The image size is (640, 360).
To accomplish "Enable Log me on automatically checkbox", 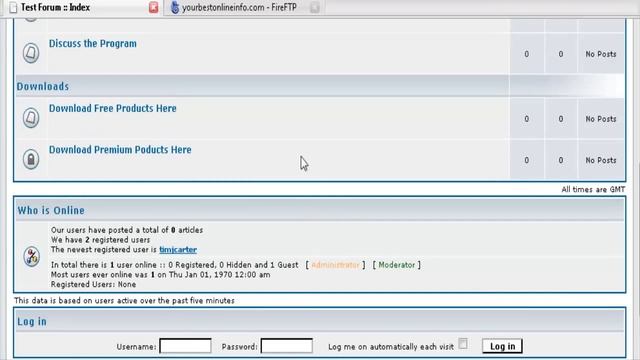I will [x=463, y=344].
